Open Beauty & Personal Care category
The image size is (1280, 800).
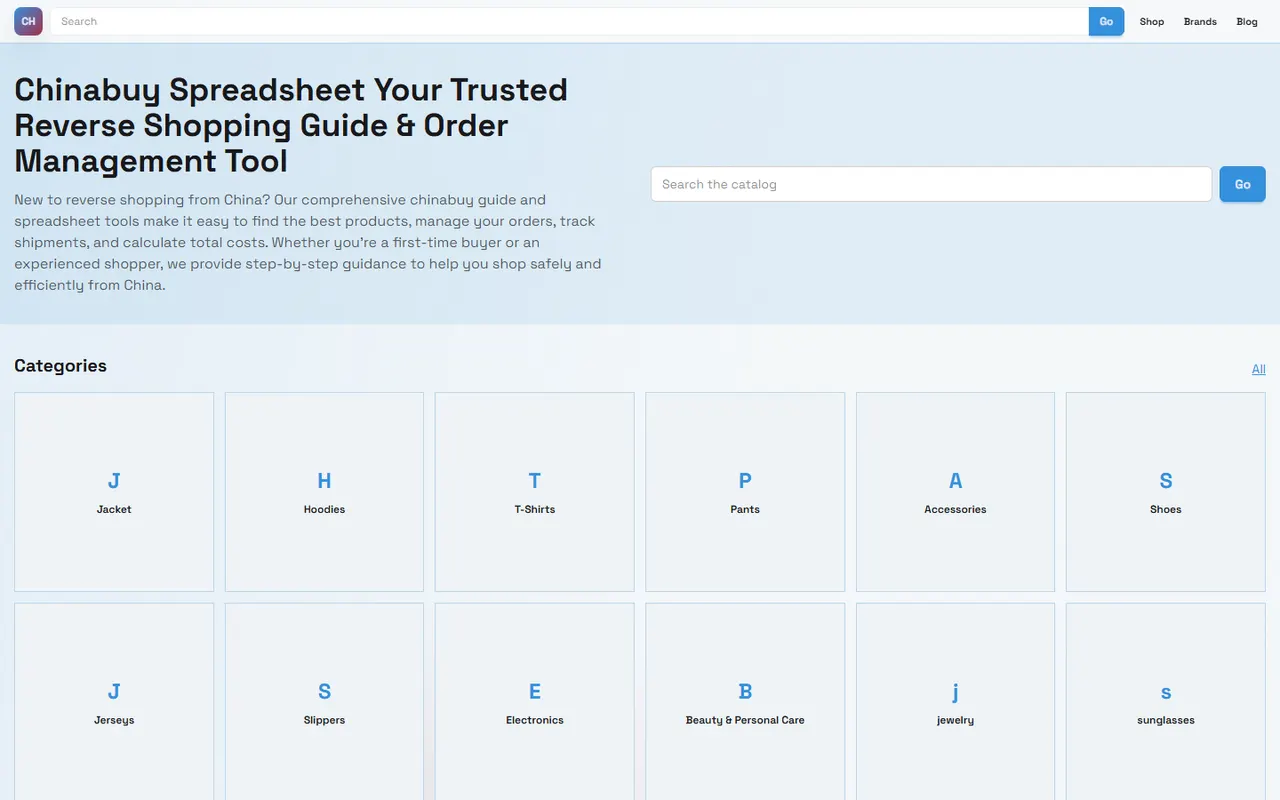tap(745, 701)
